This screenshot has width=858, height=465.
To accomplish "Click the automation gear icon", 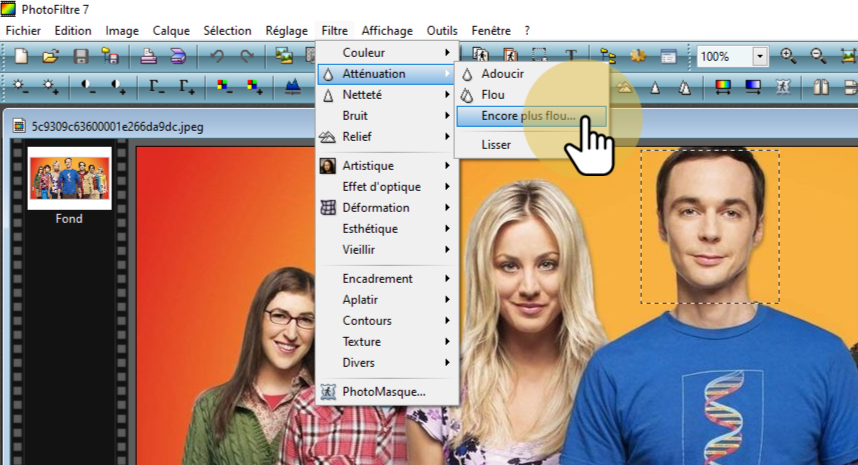I will click(x=637, y=56).
